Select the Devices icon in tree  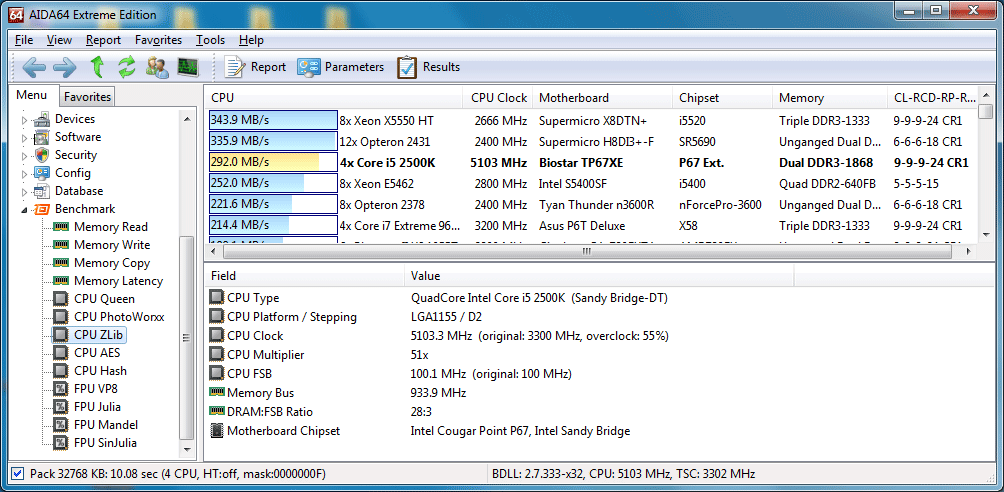(42, 119)
